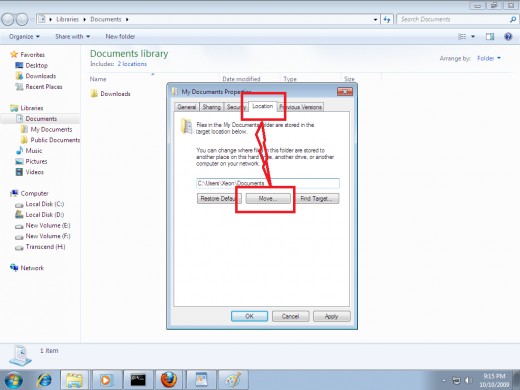Click the volume speaker tray icon
This screenshot has height=390, width=520.
[x=469, y=380]
